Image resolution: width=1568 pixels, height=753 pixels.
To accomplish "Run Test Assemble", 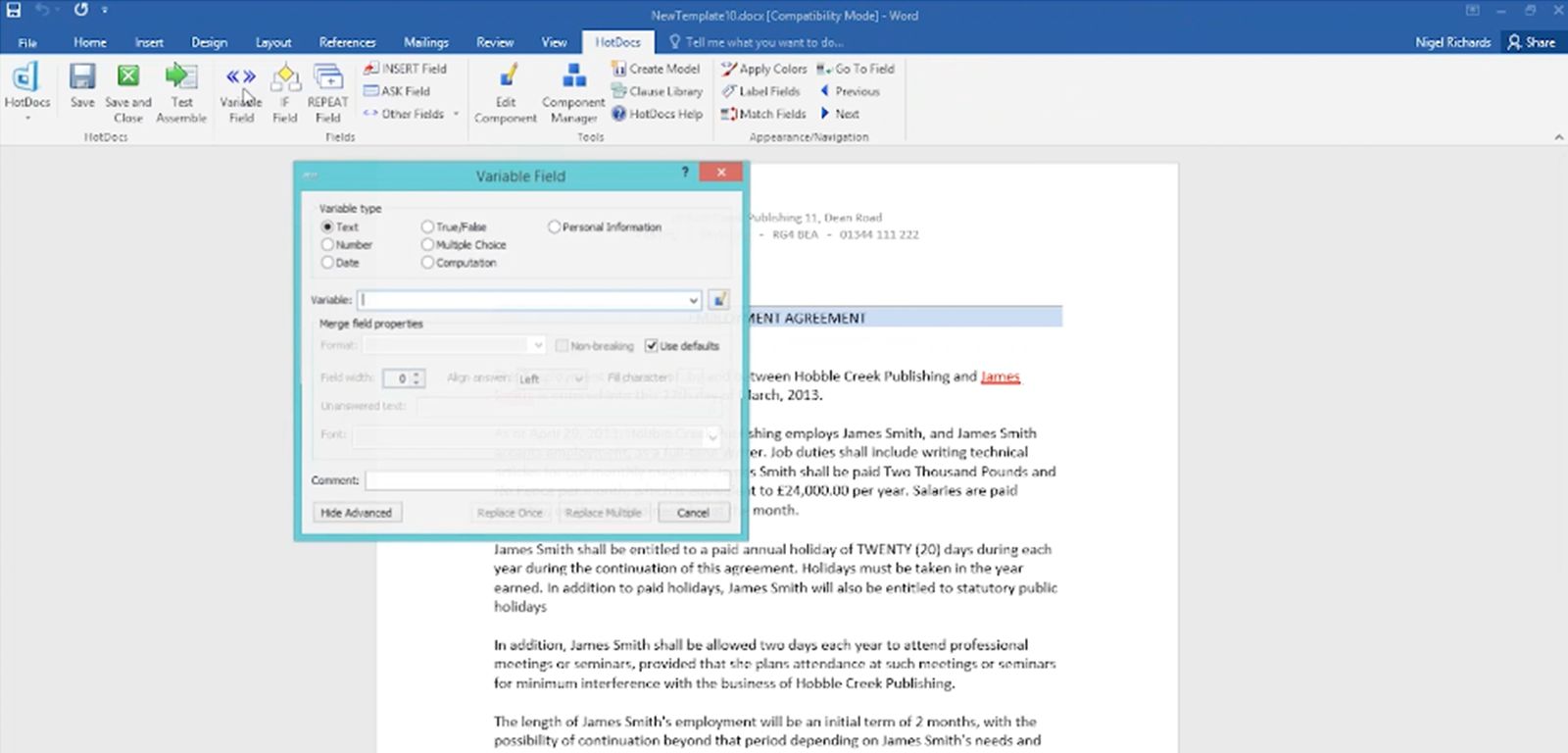I will (x=181, y=92).
